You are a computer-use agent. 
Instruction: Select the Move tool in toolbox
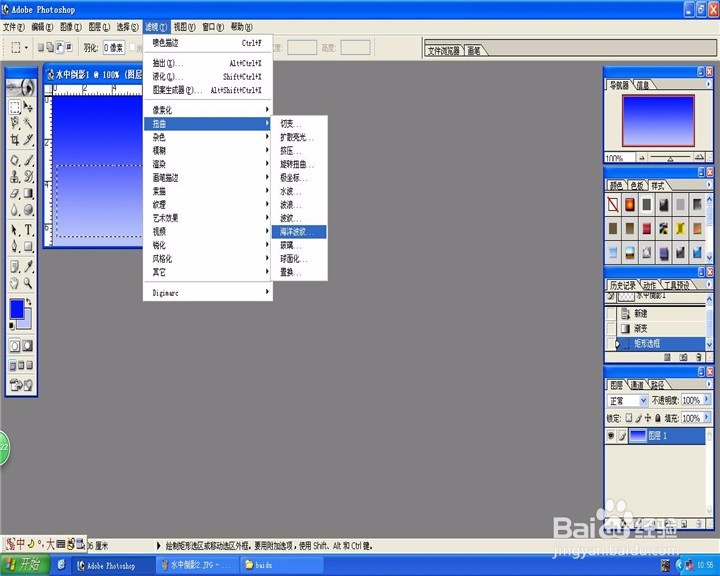click(28, 107)
